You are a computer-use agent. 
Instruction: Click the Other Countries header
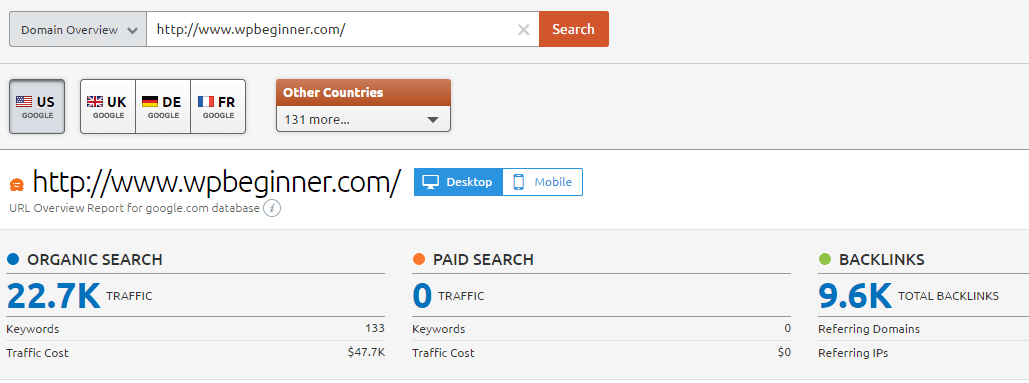coord(364,92)
